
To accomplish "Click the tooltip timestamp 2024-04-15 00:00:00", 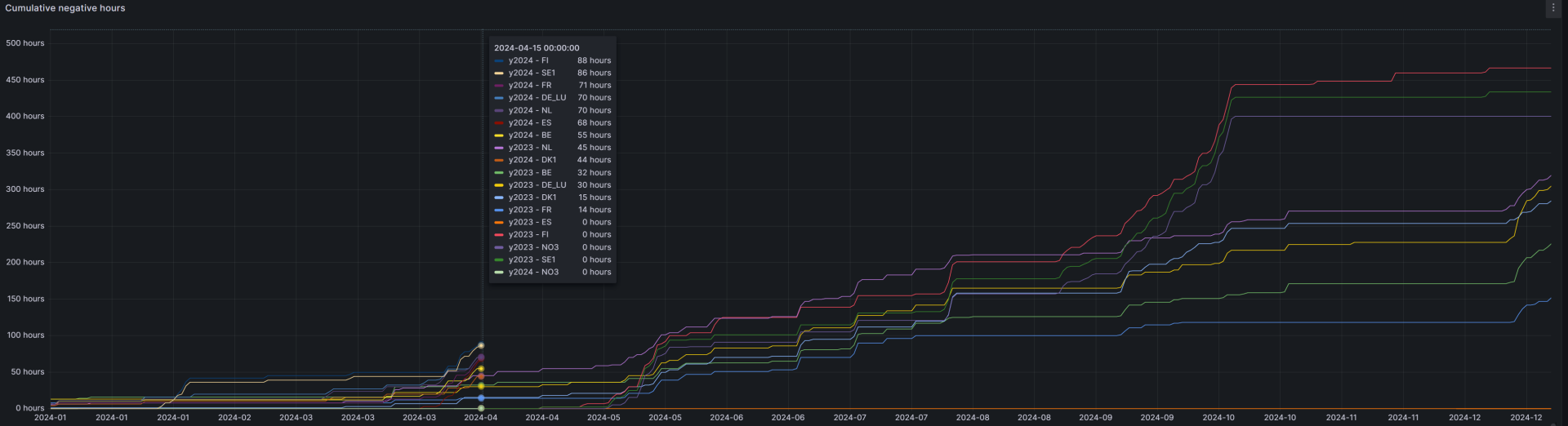I will [537, 48].
